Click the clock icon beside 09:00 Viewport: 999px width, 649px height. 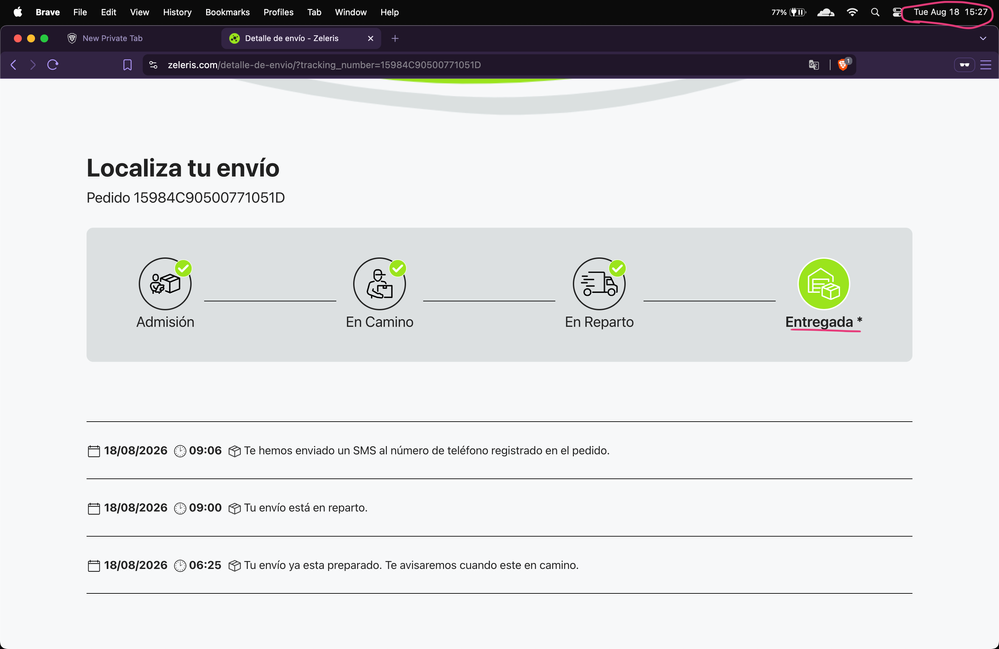(180, 508)
